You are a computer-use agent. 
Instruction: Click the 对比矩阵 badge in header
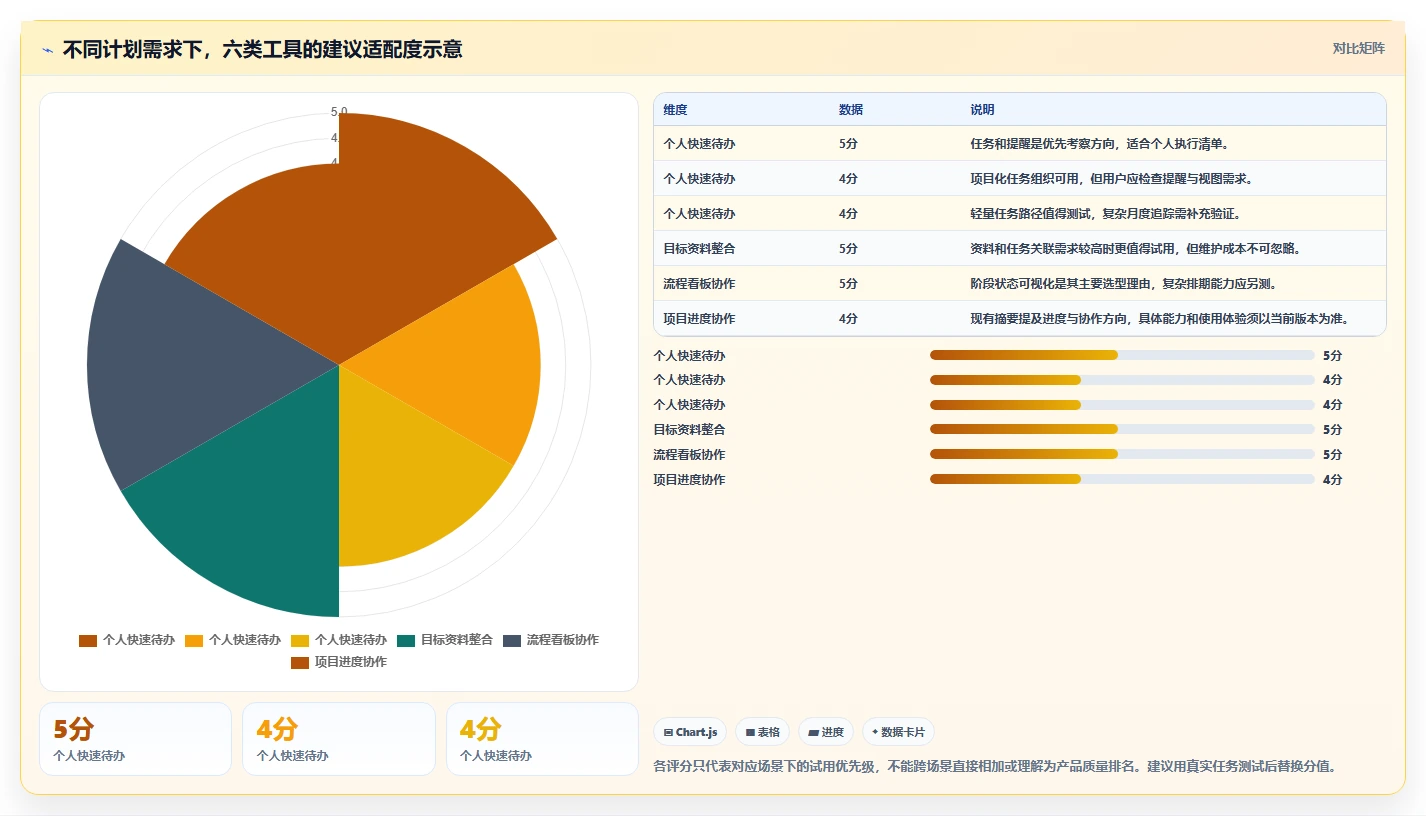(1358, 49)
